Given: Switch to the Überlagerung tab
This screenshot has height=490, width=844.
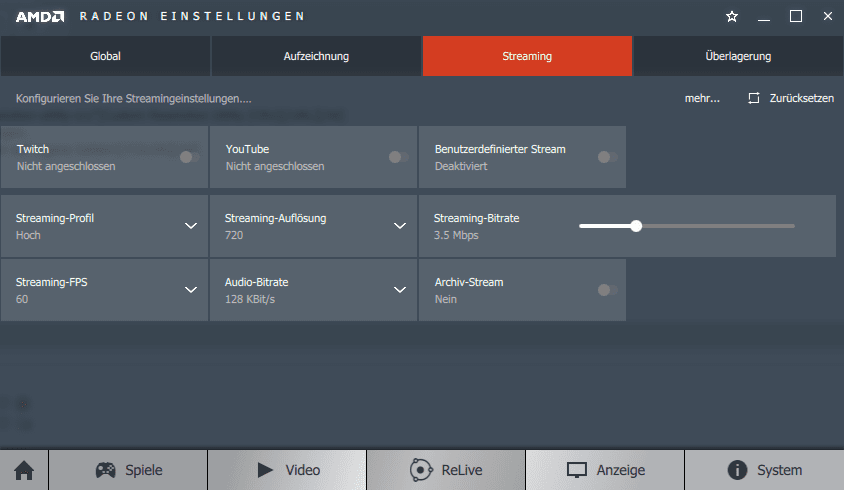Looking at the screenshot, I should click(x=738, y=56).
